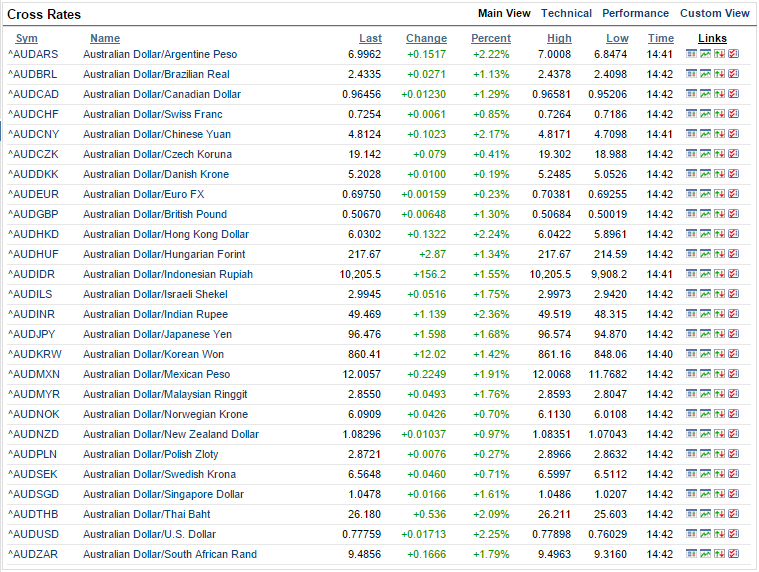Click quote table icon for AUDHKD row
Image resolution: width=759 pixels, height=572 pixels.
pyautogui.click(x=691, y=234)
